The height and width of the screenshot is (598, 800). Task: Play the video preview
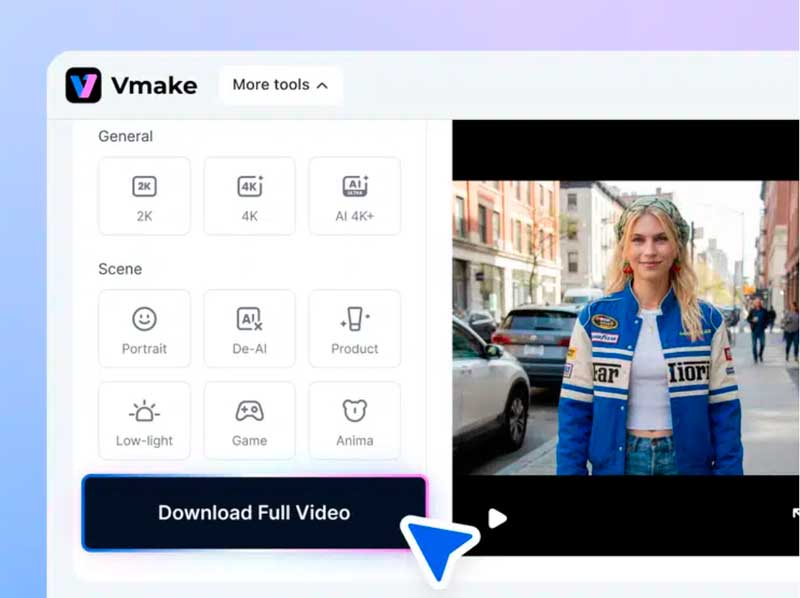click(x=498, y=519)
